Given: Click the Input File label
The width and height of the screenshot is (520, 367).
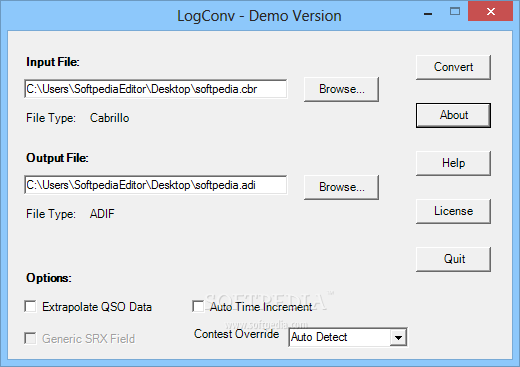Looking at the screenshot, I should click(53, 62).
